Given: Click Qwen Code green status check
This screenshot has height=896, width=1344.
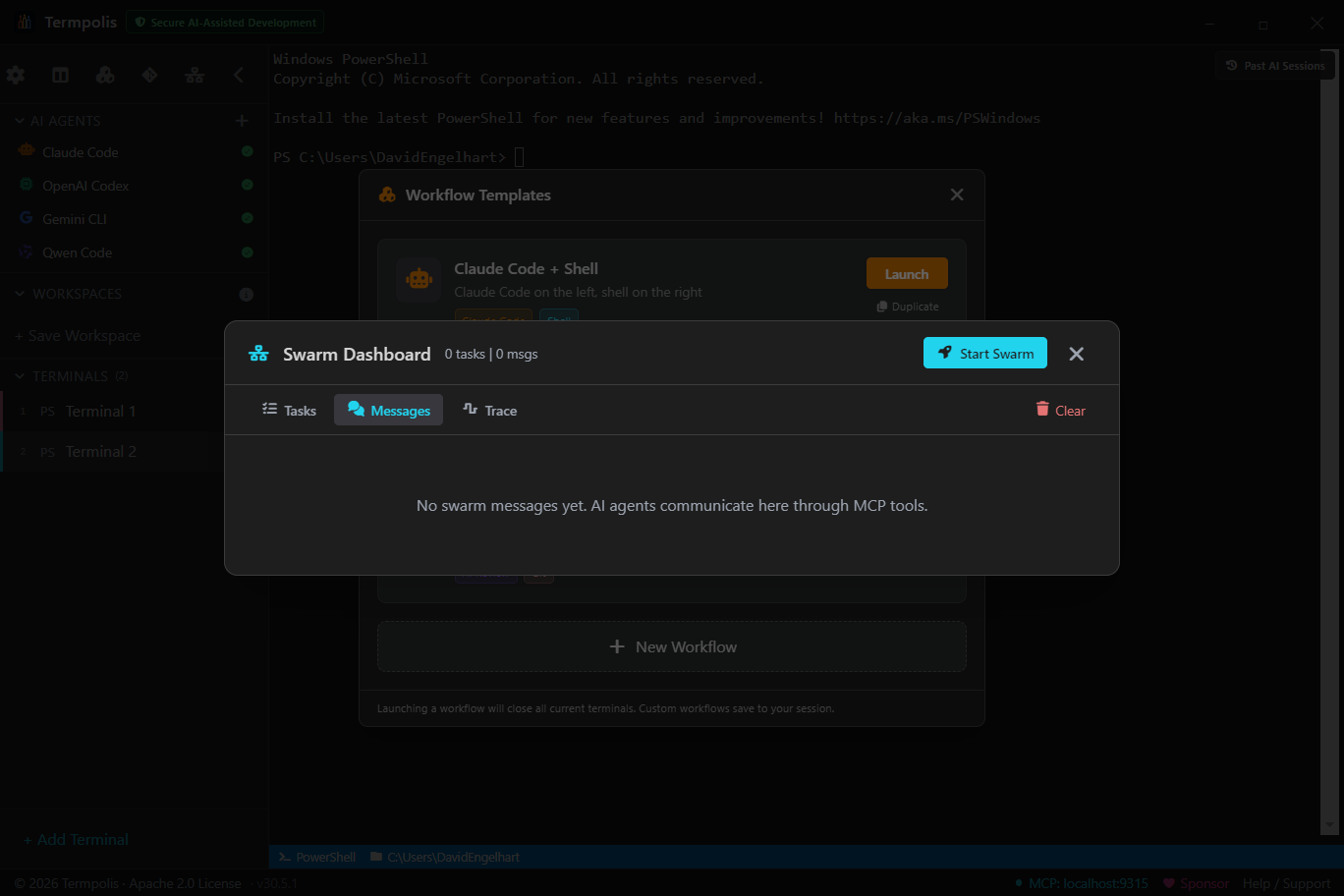Looking at the screenshot, I should 248,252.
